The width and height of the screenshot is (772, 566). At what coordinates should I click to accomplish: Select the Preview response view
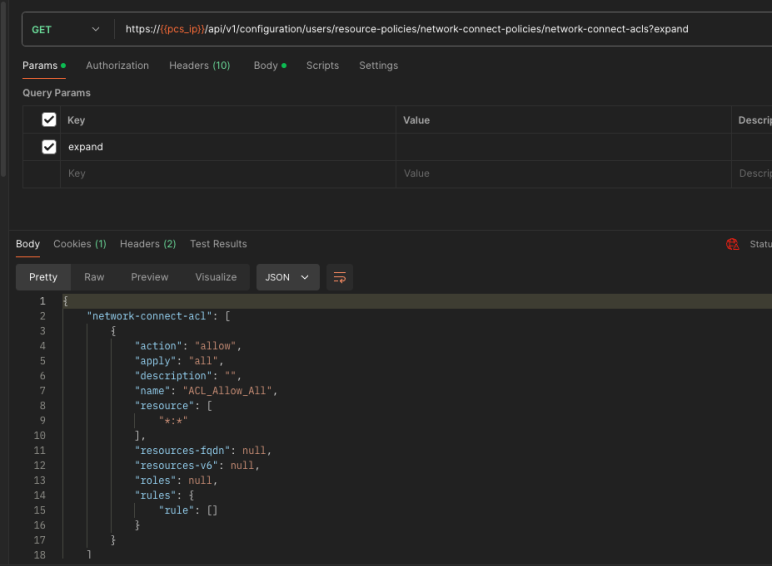149,277
